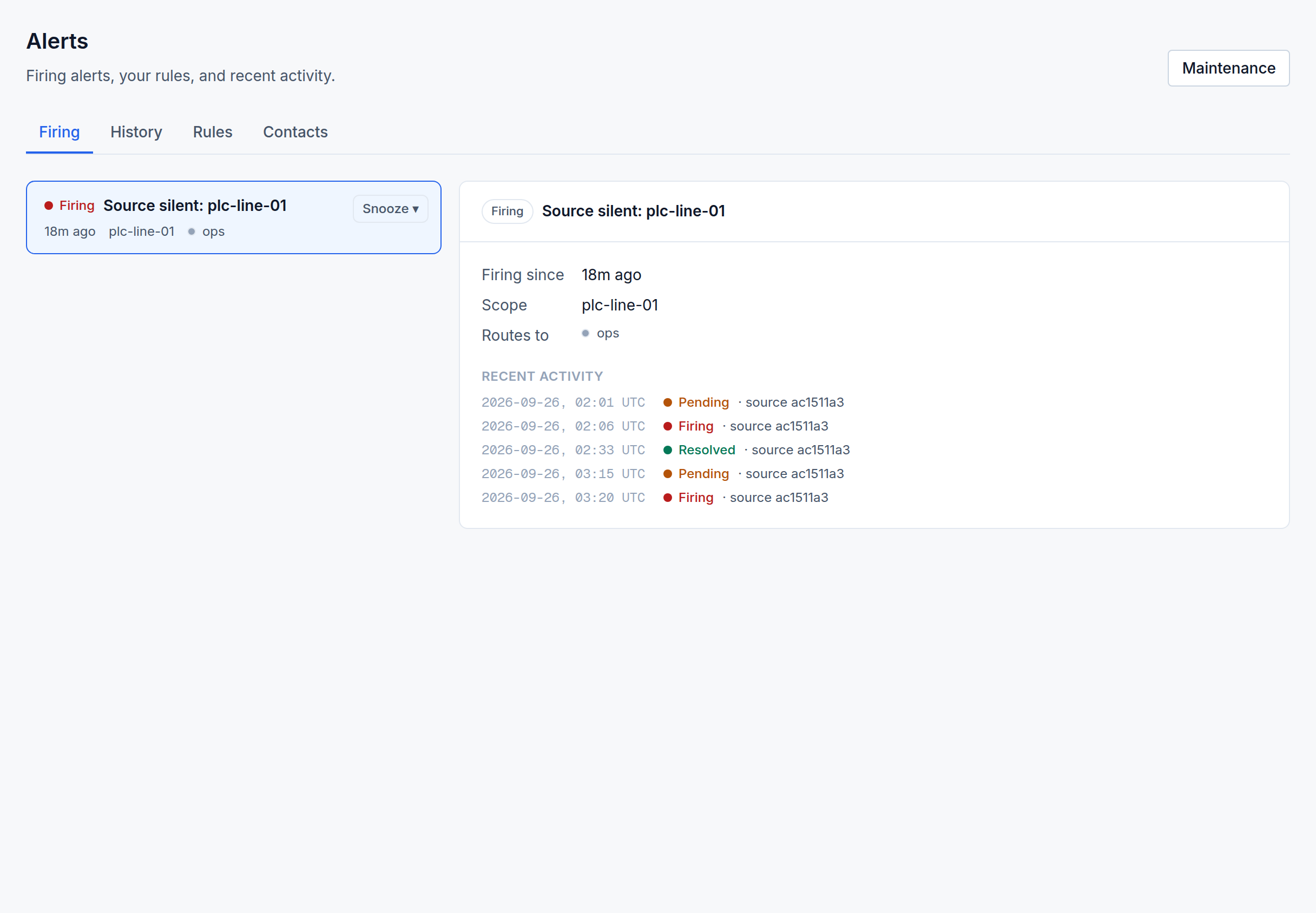Expand the Snooze dropdown on the alert card
This screenshot has height=913, width=1316.
click(390, 209)
